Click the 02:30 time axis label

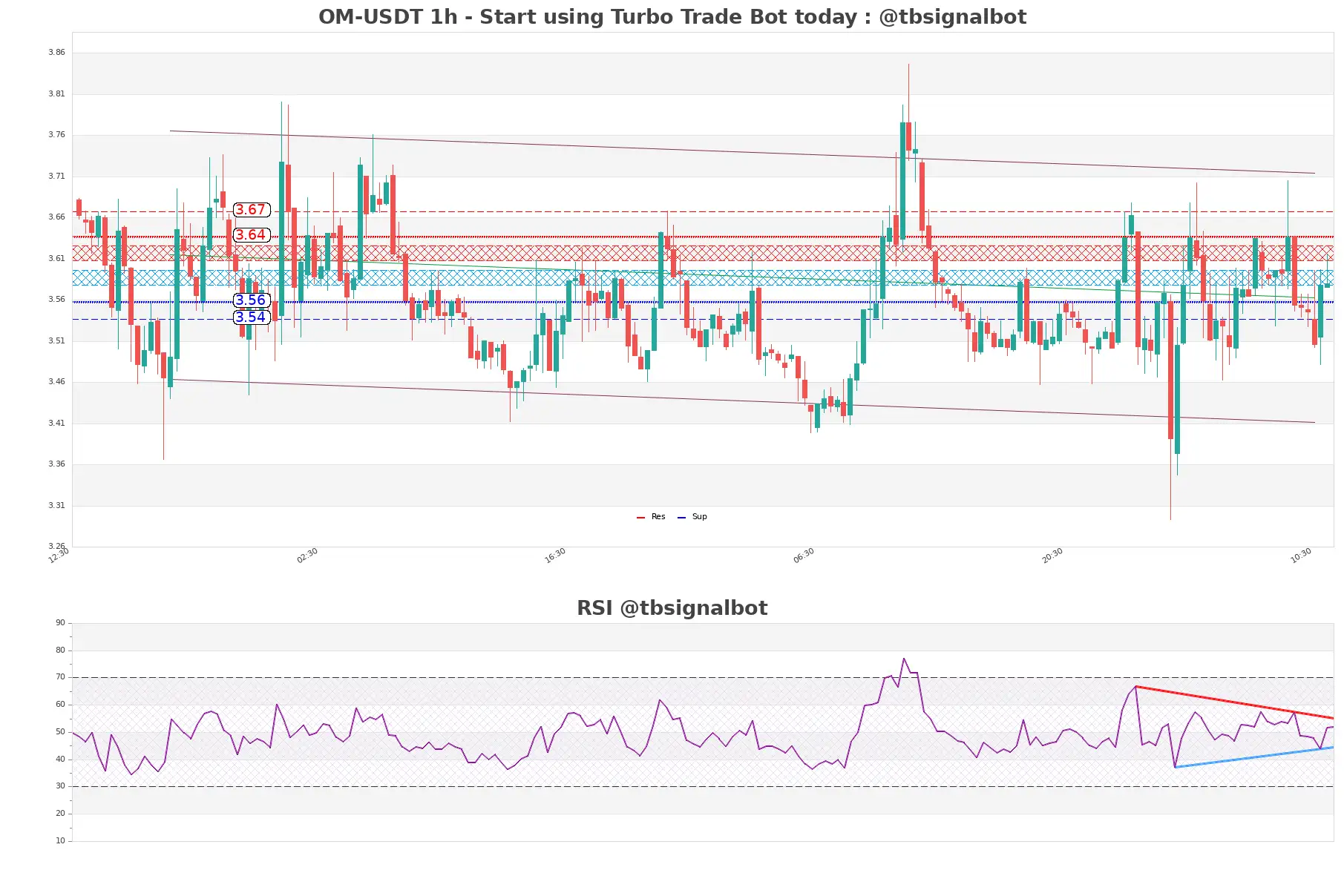point(307,556)
